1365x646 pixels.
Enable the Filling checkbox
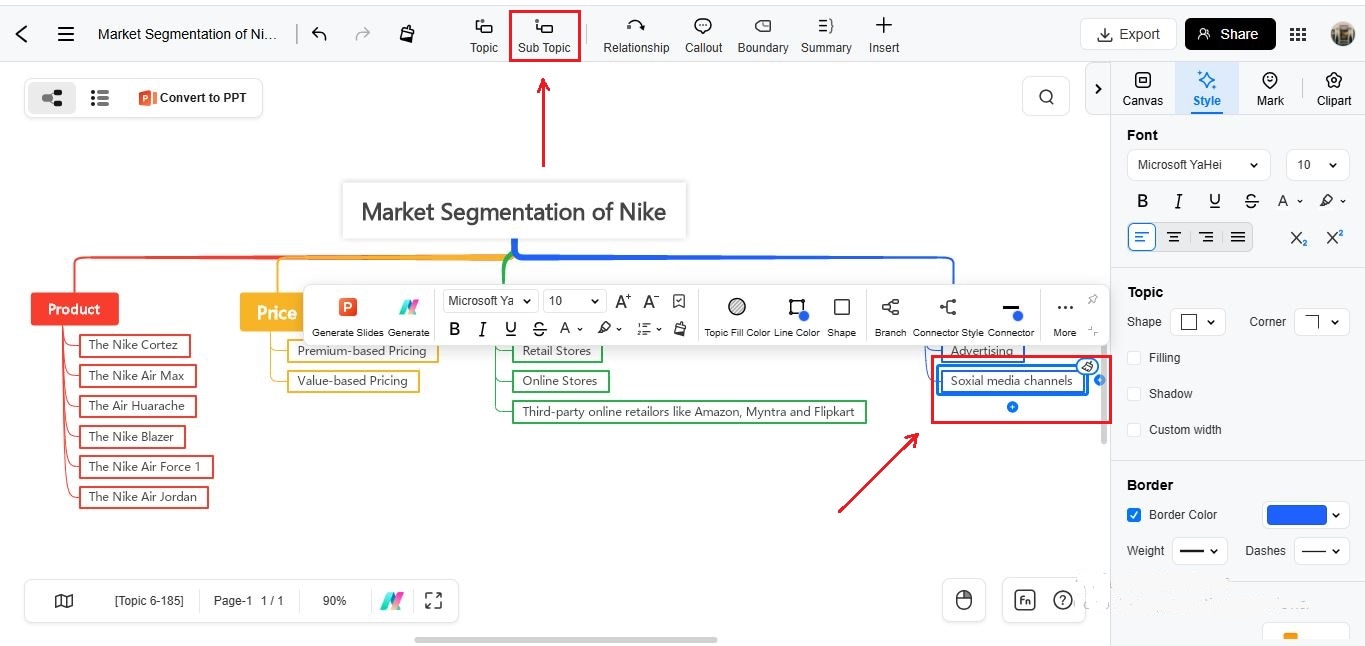1134,358
